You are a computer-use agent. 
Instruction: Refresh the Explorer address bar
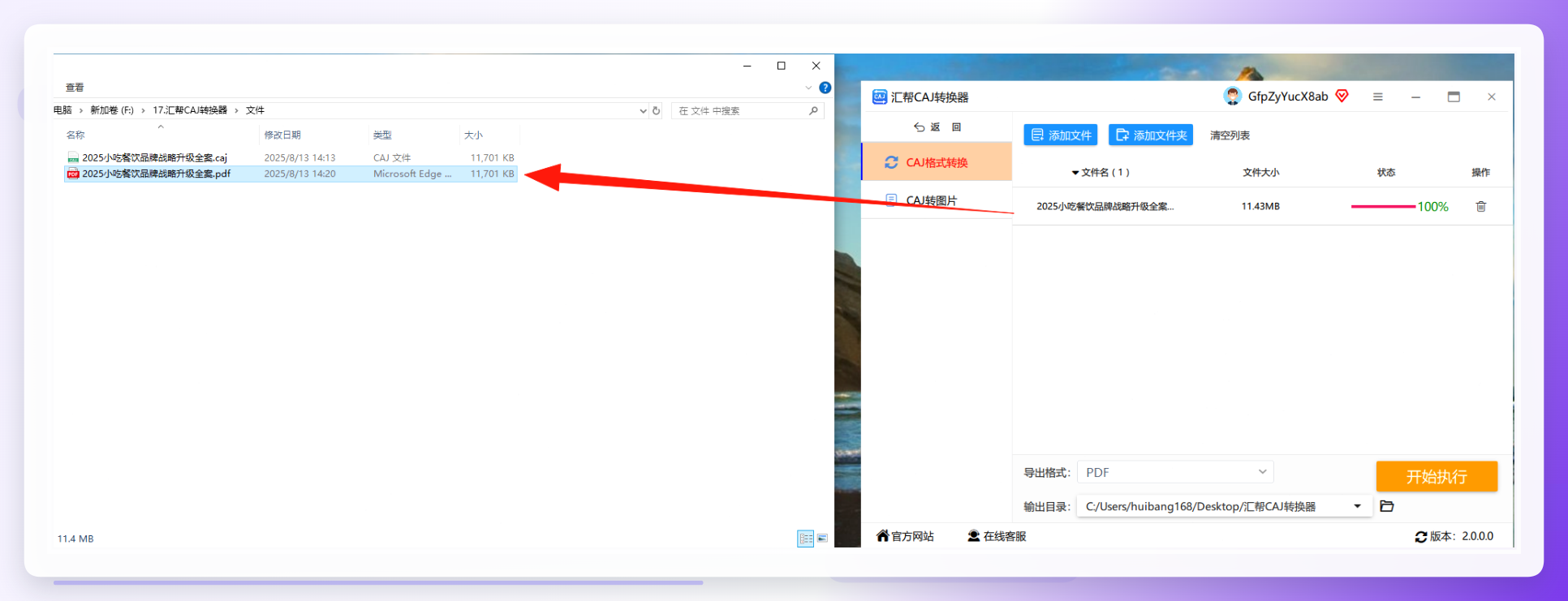pos(657,110)
